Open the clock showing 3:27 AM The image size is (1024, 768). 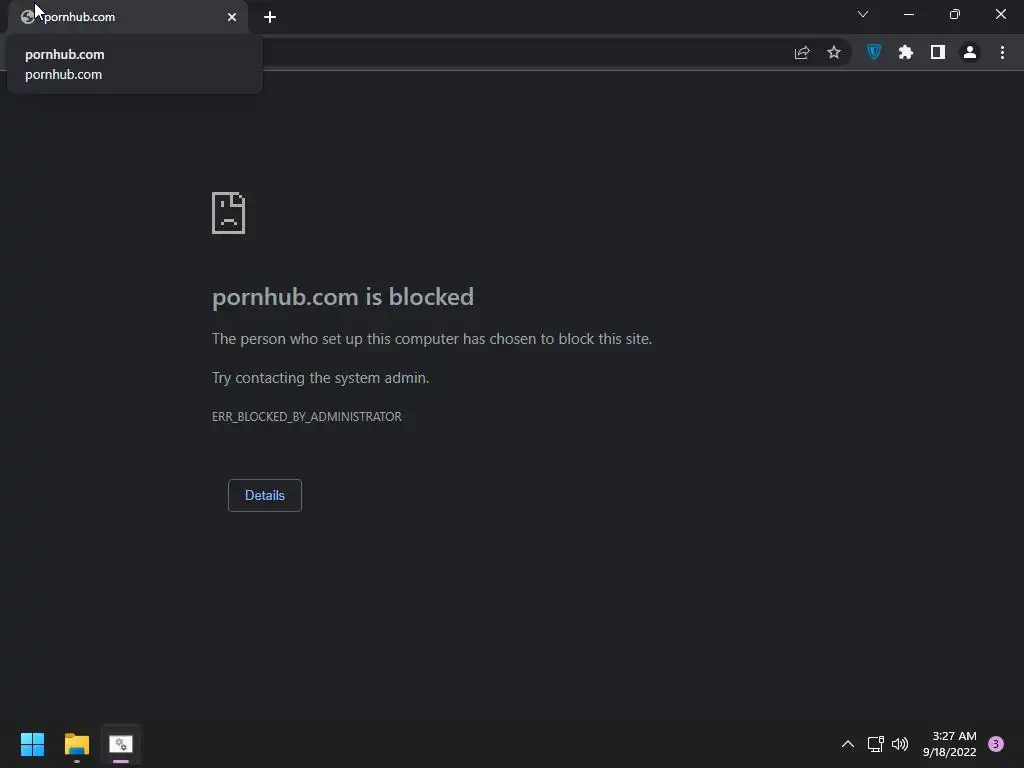(950, 744)
